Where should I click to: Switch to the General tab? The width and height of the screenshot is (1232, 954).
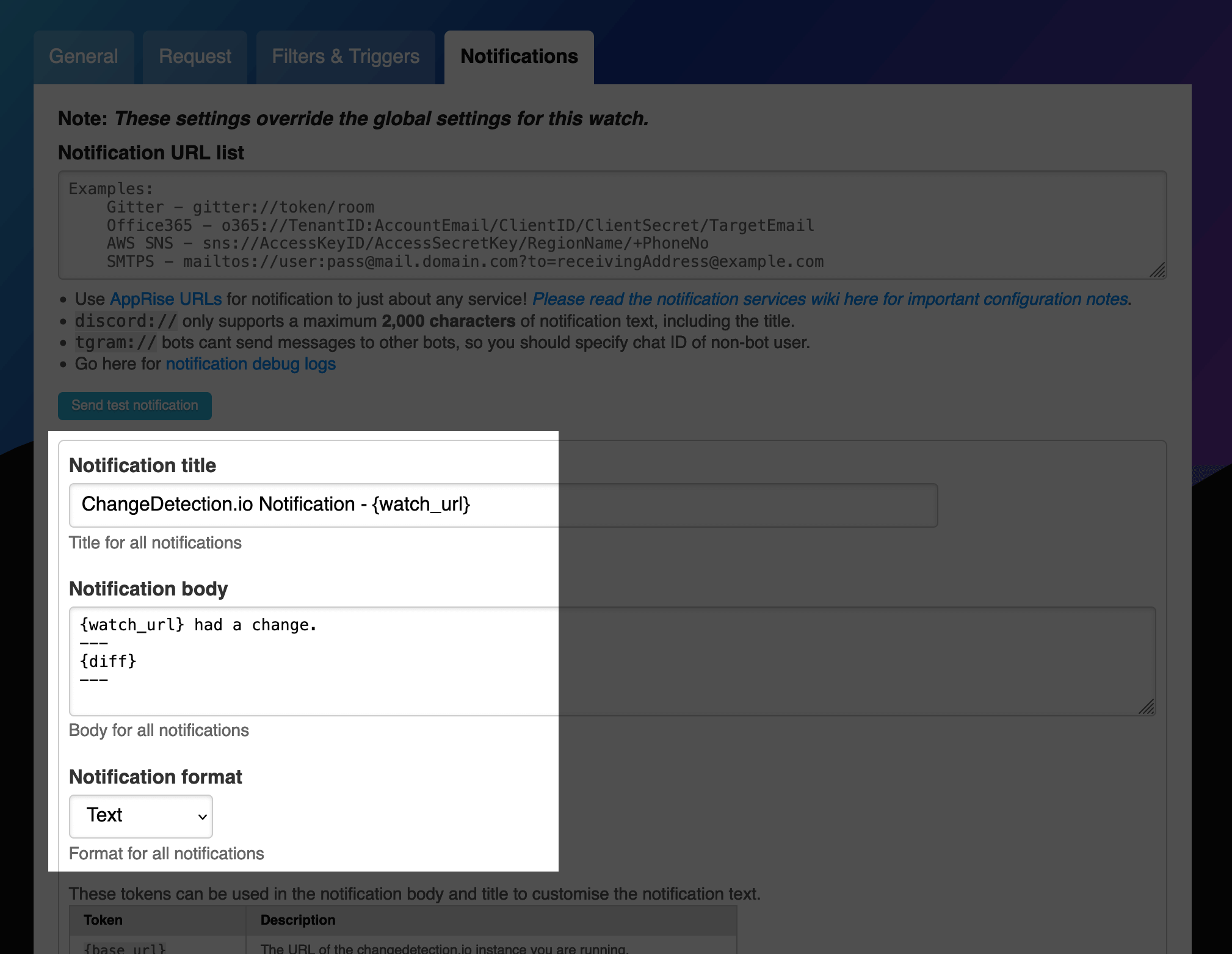click(84, 57)
